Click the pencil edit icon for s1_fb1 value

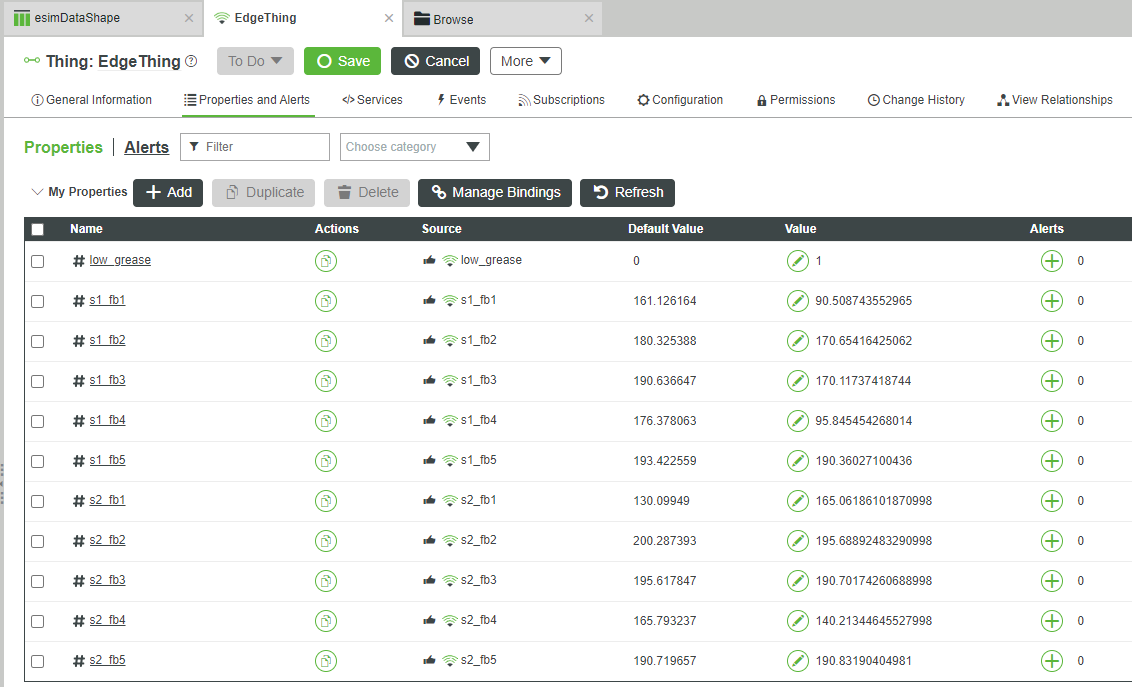tap(798, 300)
